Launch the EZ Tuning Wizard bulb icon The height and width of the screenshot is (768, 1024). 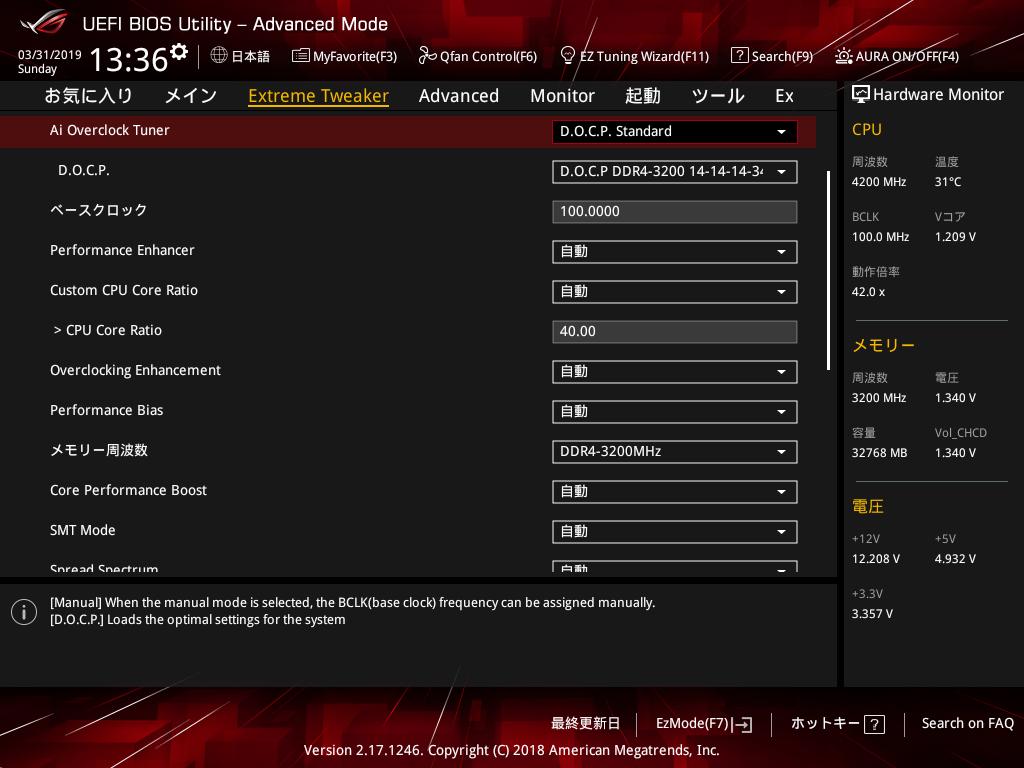568,55
